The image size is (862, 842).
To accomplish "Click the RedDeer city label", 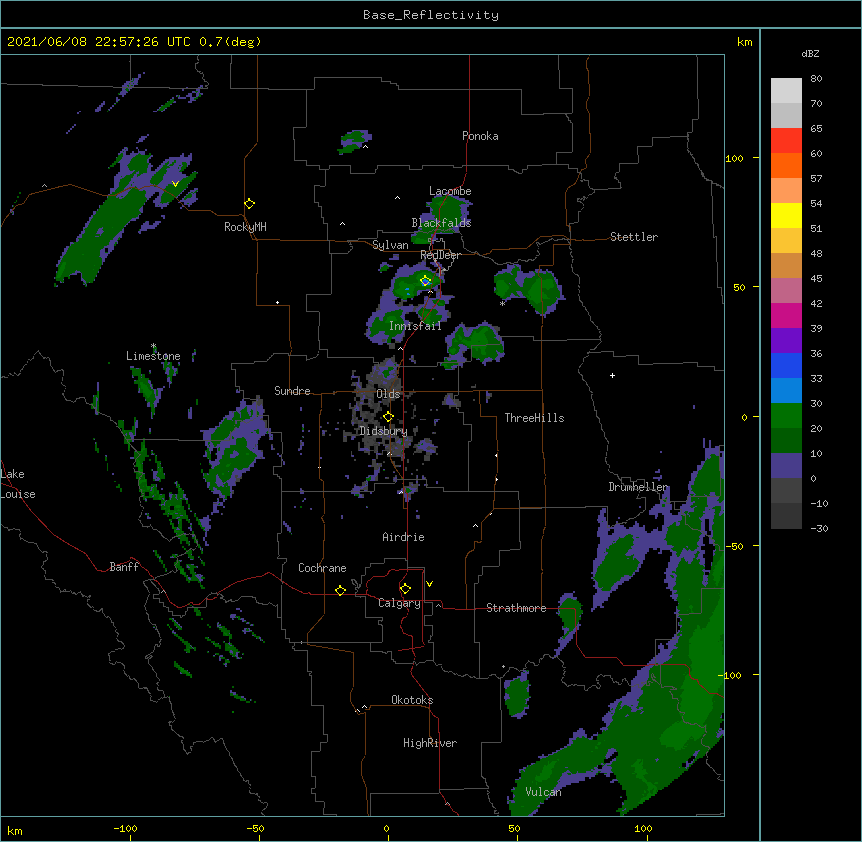I will (x=440, y=255).
